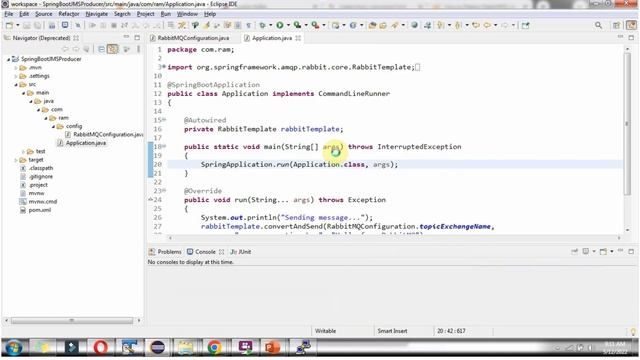Toggle Show Whitespace Characters pilcrow icon
This screenshot has width=640, height=360.
coord(249,25)
